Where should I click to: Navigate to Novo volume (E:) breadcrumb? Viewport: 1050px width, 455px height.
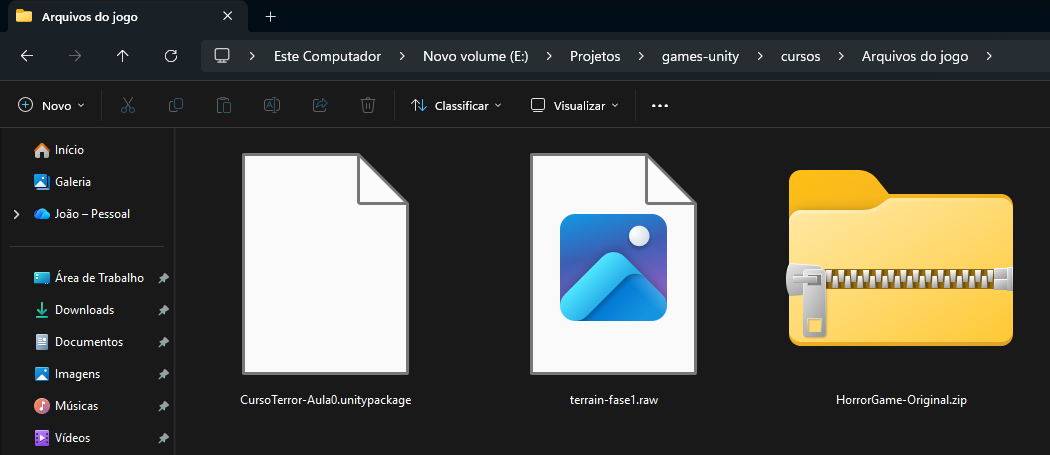475,56
